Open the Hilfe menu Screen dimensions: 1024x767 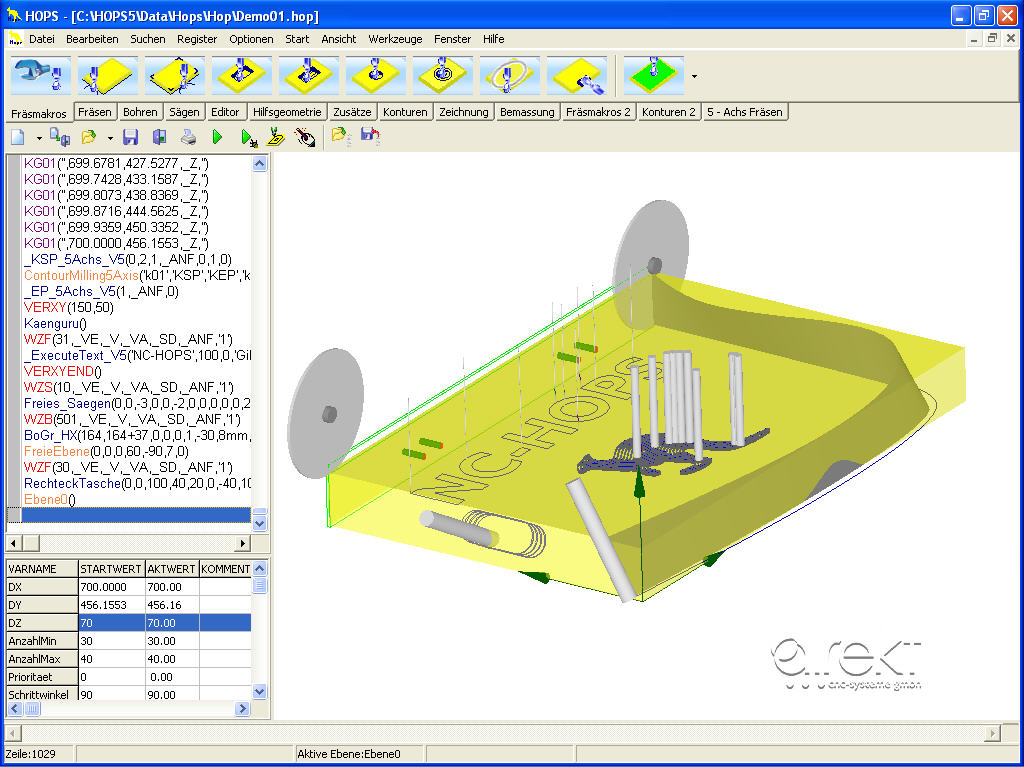pos(493,39)
